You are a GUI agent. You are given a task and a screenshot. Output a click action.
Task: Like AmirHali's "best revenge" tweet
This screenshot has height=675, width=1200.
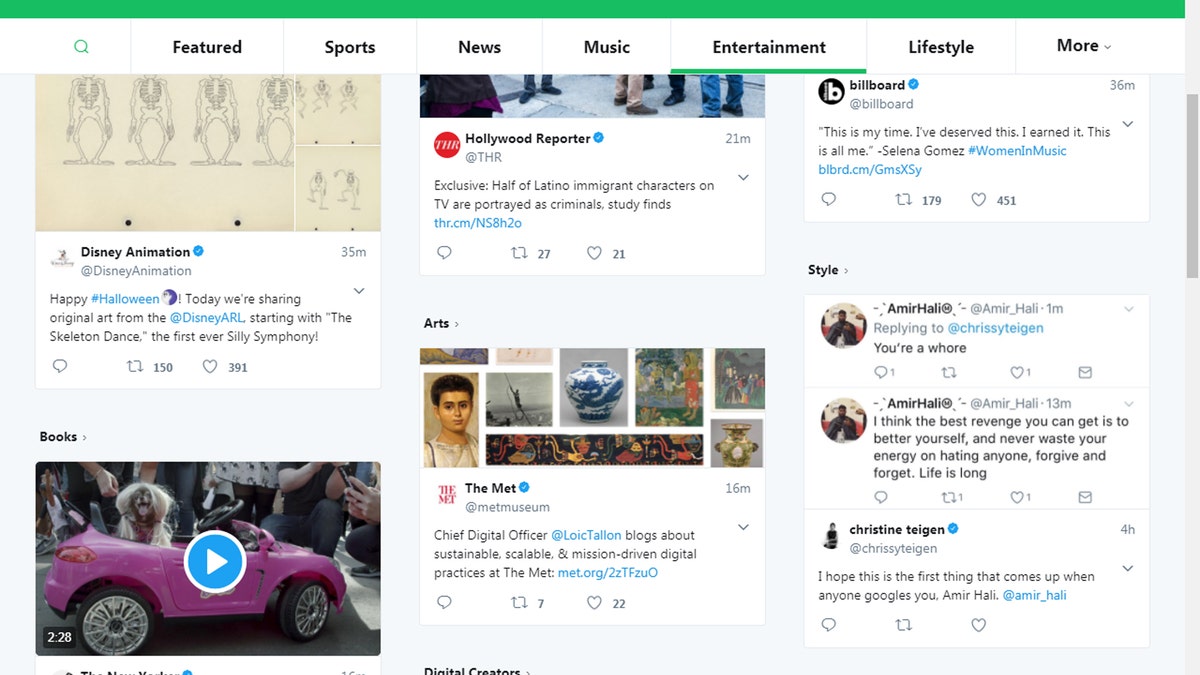(x=1016, y=497)
